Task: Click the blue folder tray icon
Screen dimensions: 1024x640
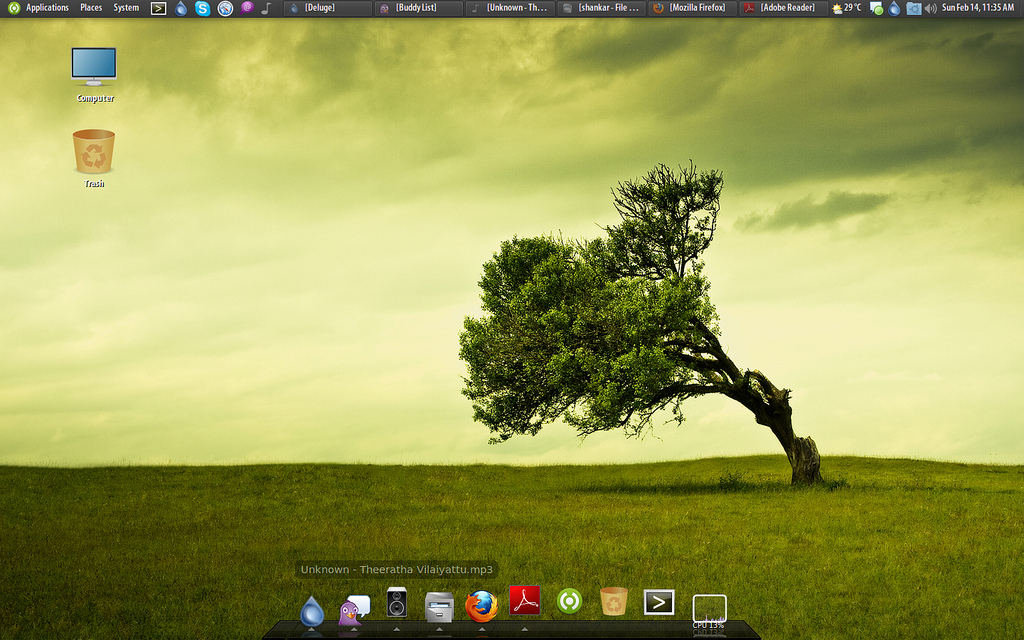Action: (x=914, y=8)
